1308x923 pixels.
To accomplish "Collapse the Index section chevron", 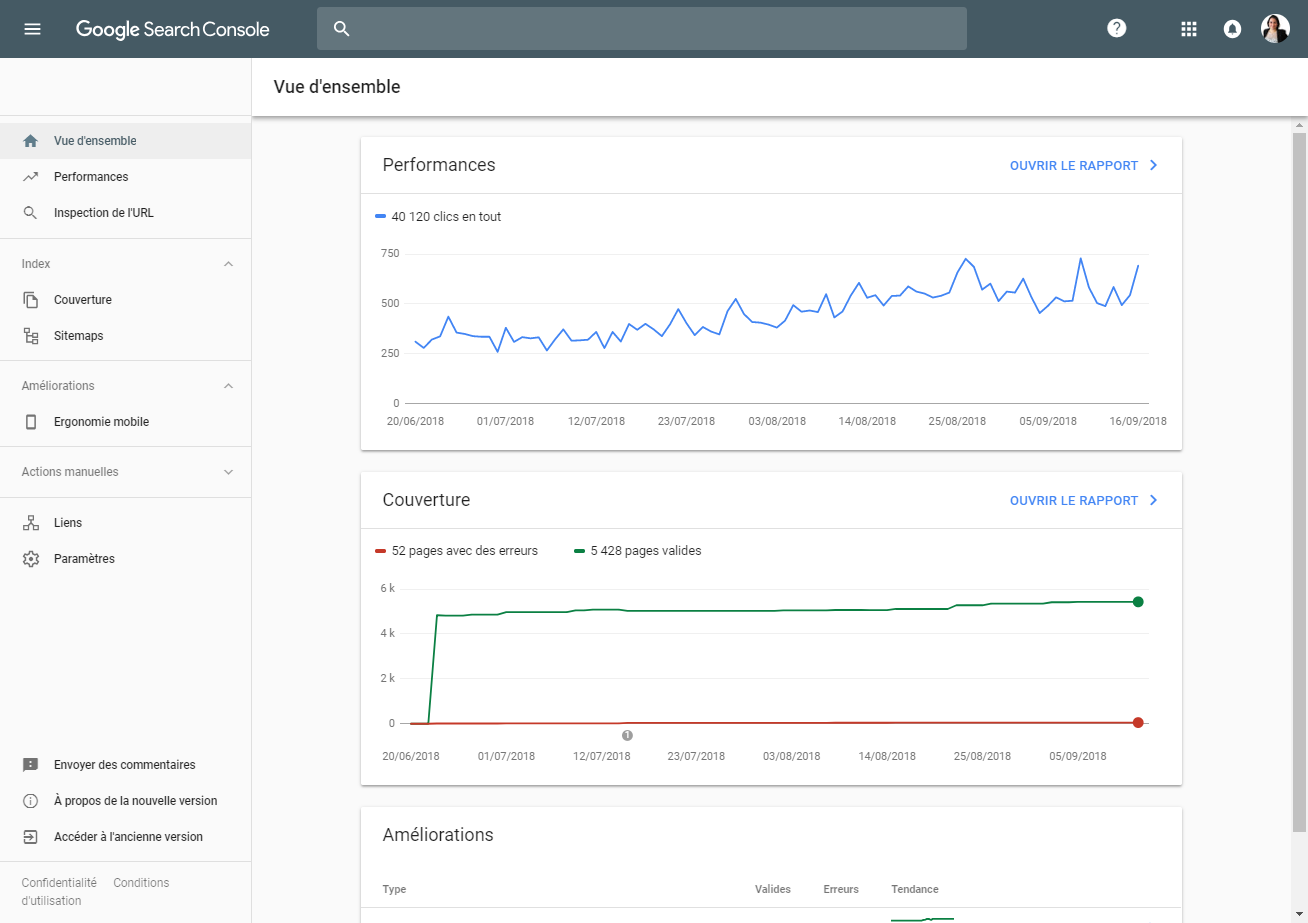I will coord(228,264).
